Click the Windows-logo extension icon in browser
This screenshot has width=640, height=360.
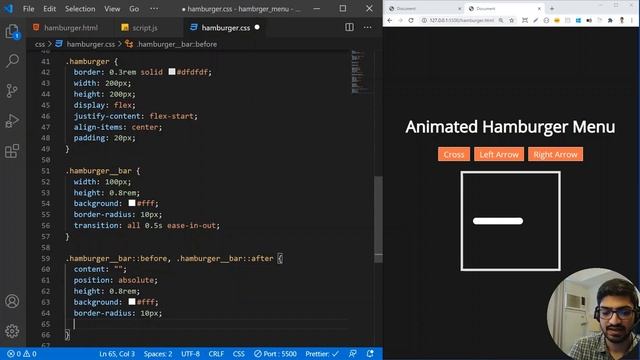(x=578, y=20)
